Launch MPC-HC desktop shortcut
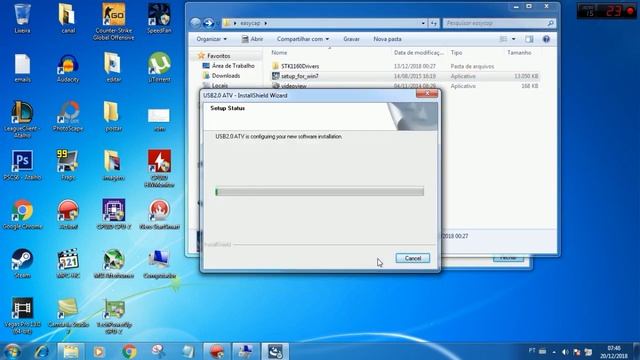 (68, 264)
